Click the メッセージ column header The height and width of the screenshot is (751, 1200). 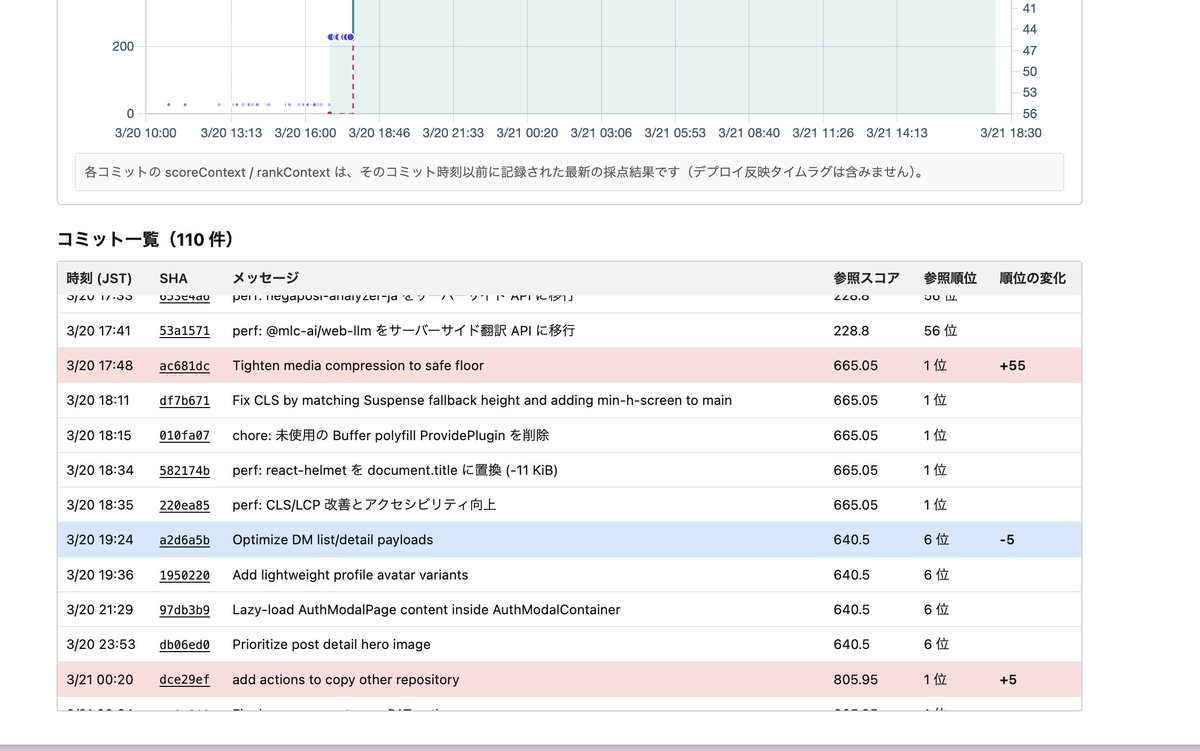pos(265,278)
